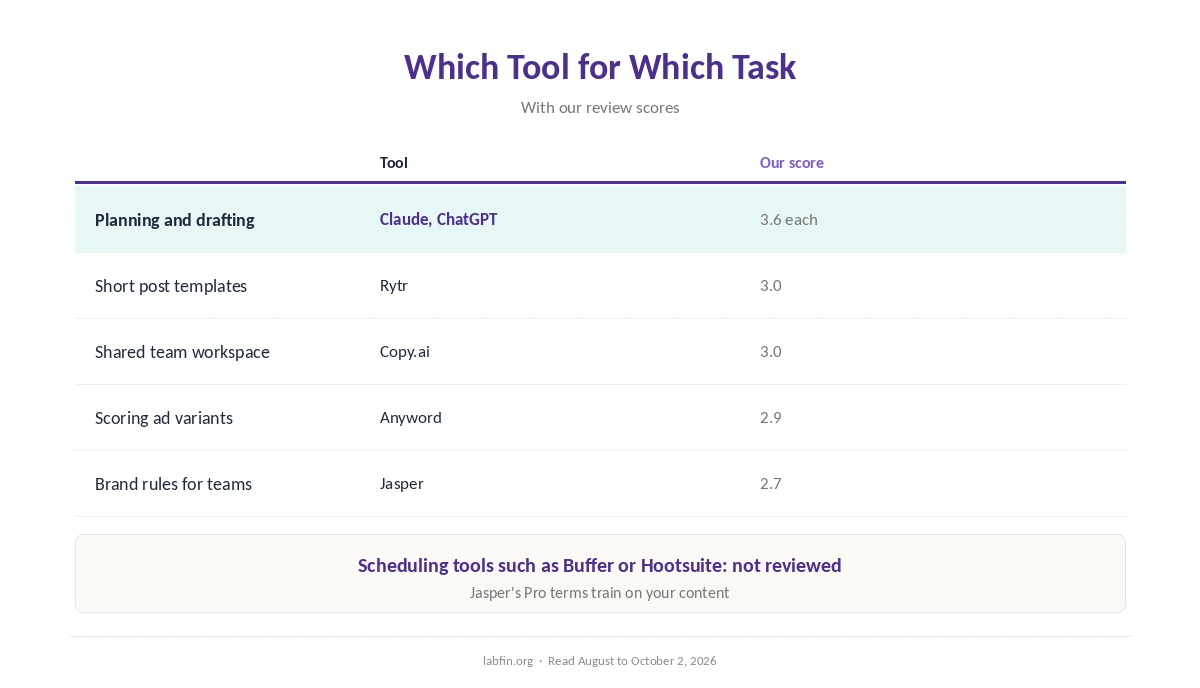Click the "Claude, ChatGPT" tool cell
The image size is (1200, 688).
click(438, 219)
